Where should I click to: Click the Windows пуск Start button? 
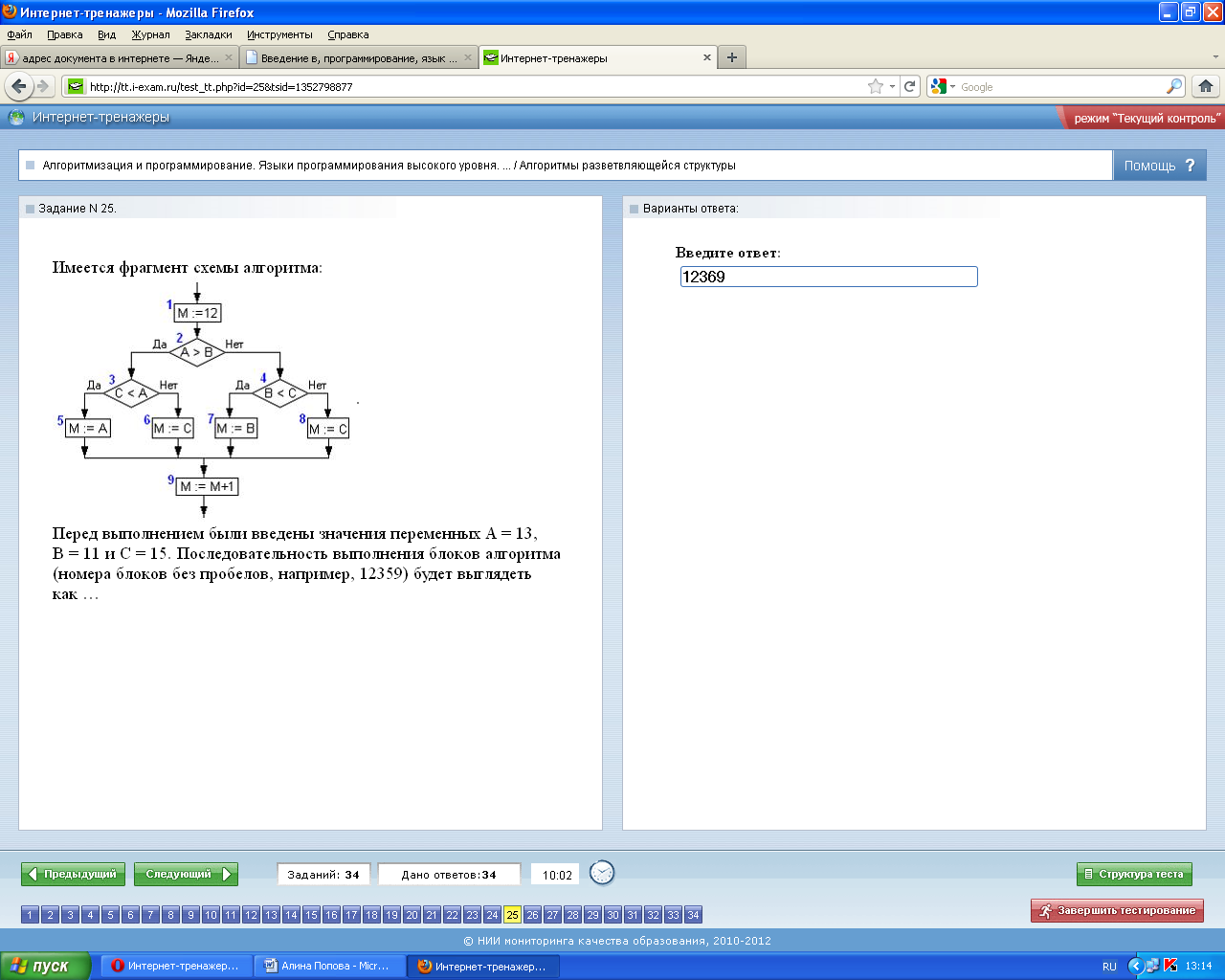45,966
